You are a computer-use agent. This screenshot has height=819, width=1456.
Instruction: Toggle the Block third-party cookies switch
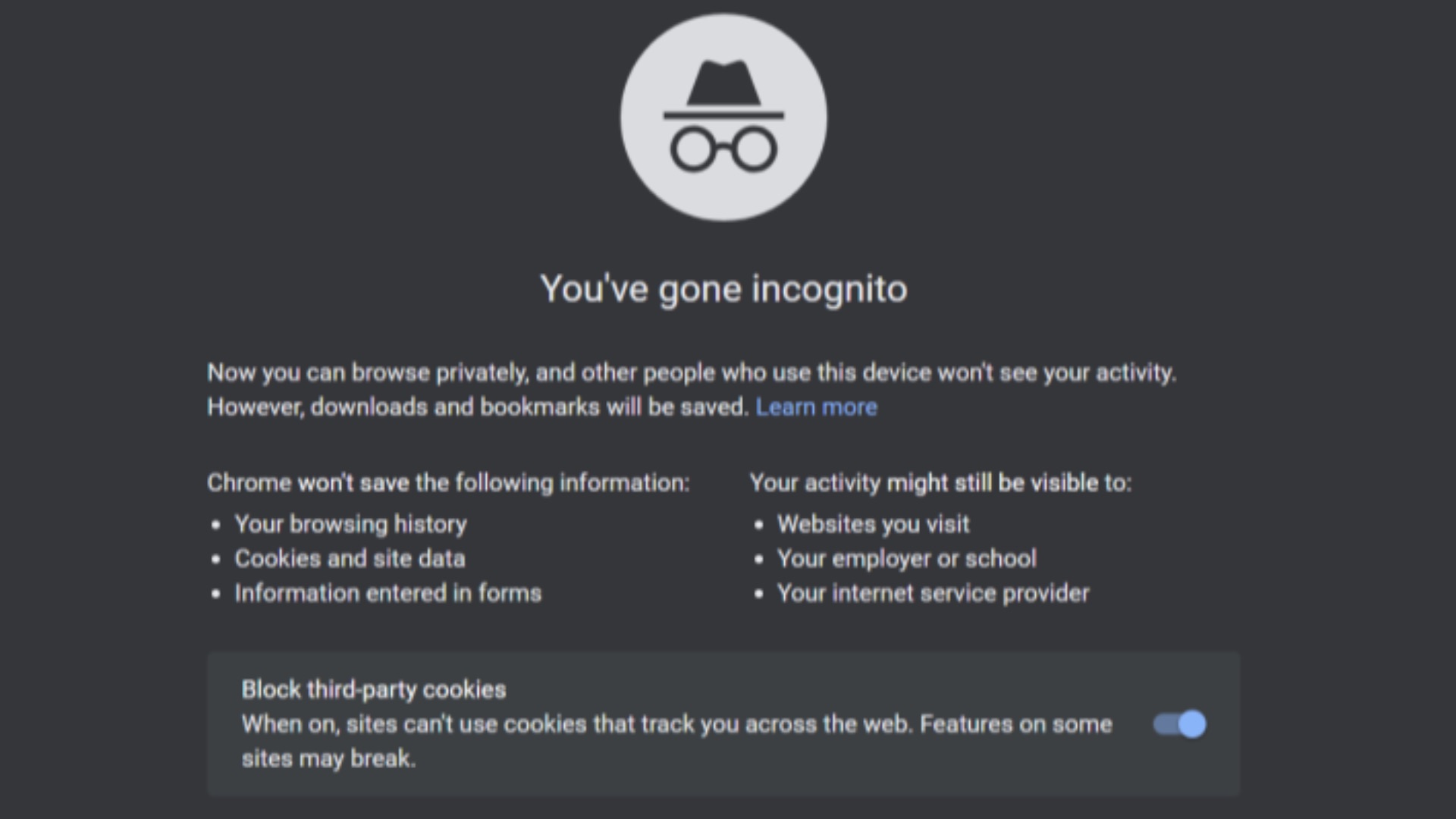pyautogui.click(x=1179, y=724)
